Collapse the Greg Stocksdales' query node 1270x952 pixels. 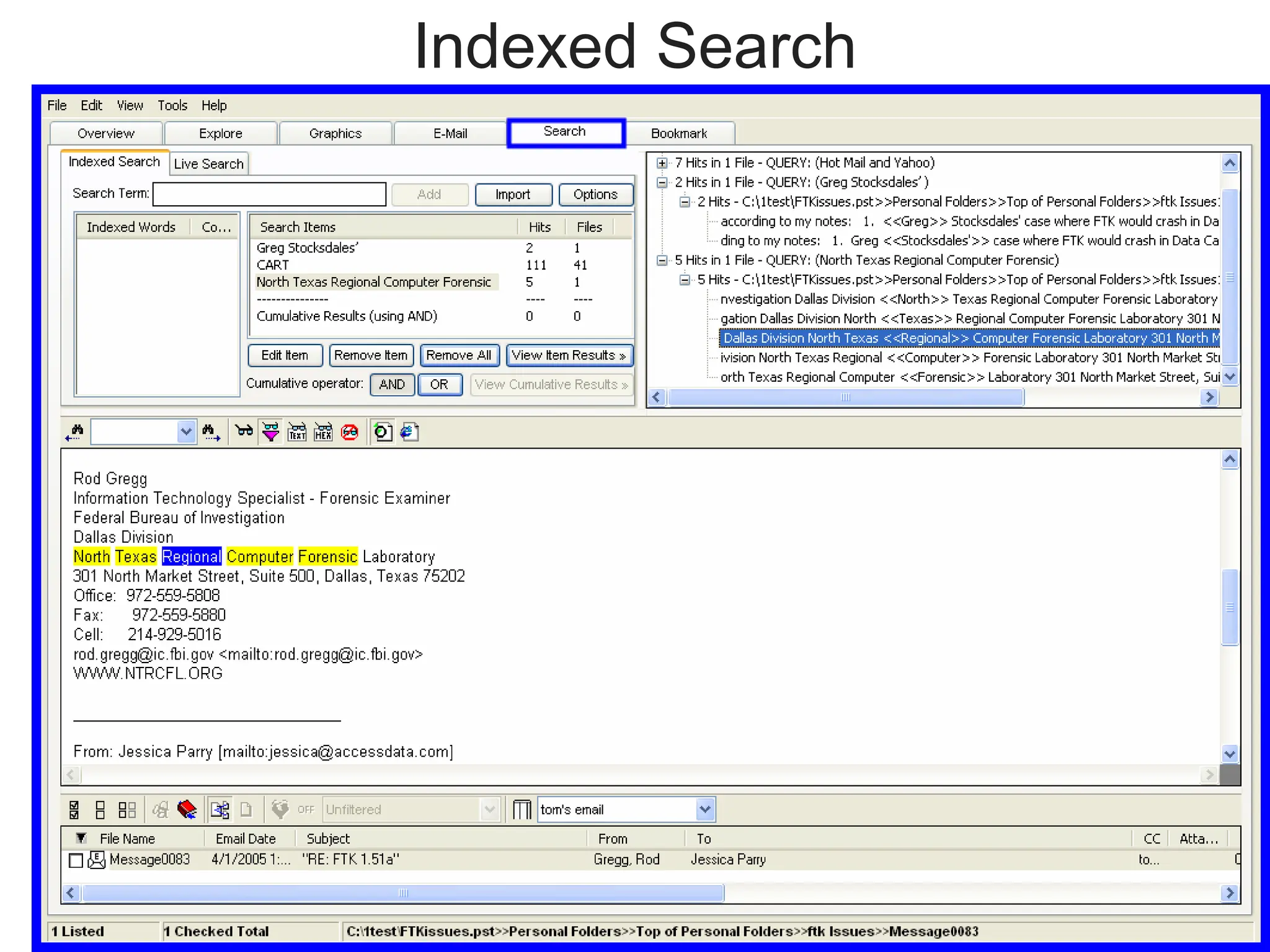tap(662, 182)
